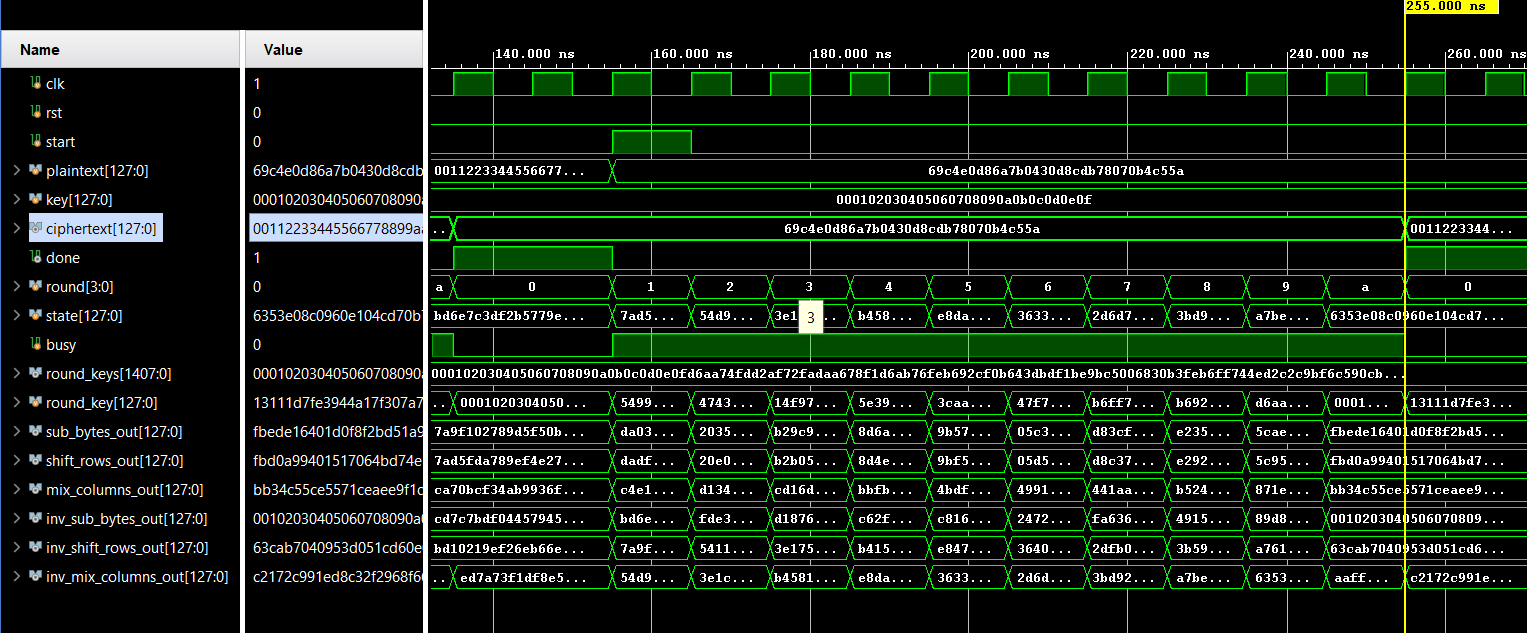Select the inv_mix_columns_out[127:0] signal name
The height and width of the screenshot is (633, 1527).
[x=136, y=577]
